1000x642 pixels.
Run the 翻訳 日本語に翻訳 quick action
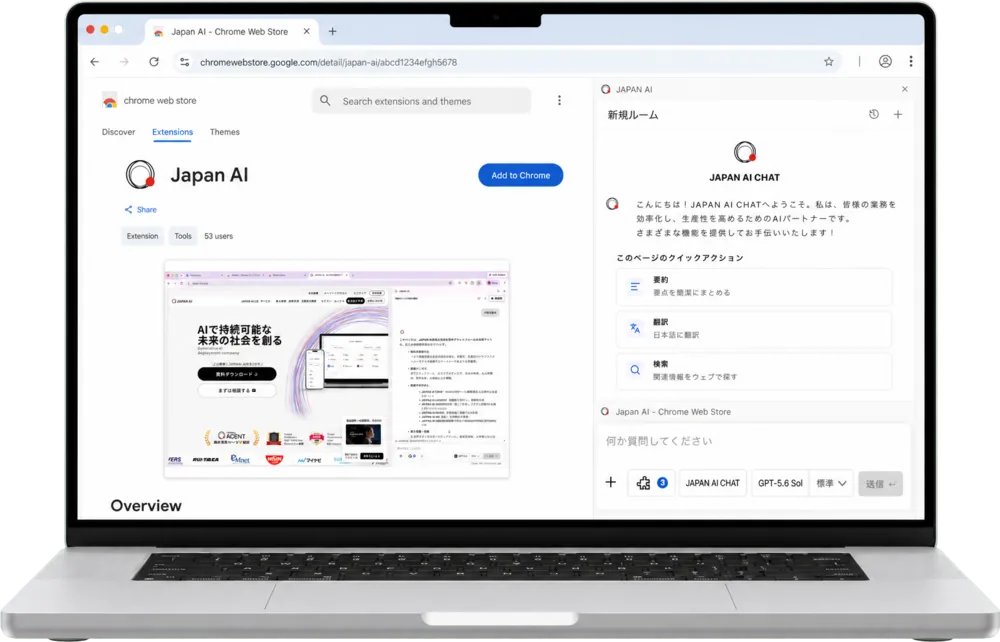(753, 328)
